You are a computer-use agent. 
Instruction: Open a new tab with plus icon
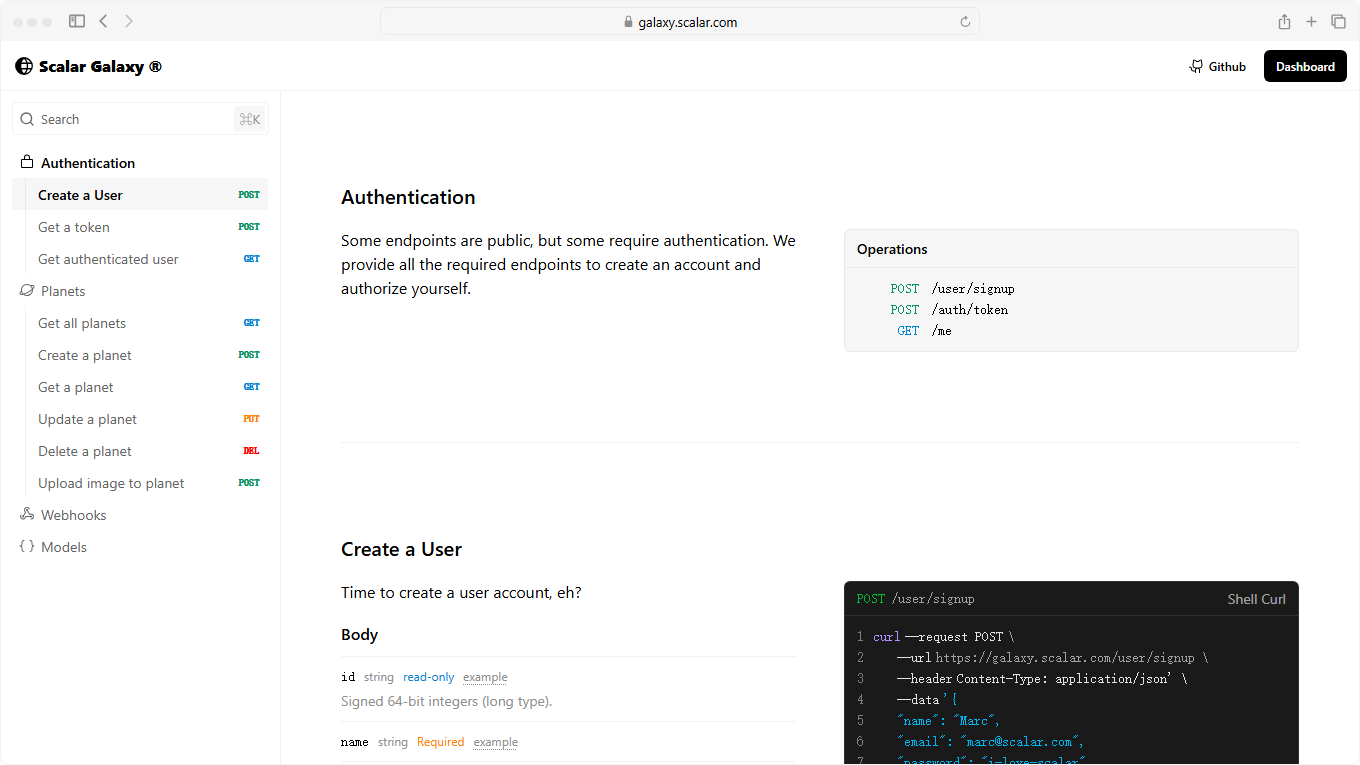(x=1311, y=22)
